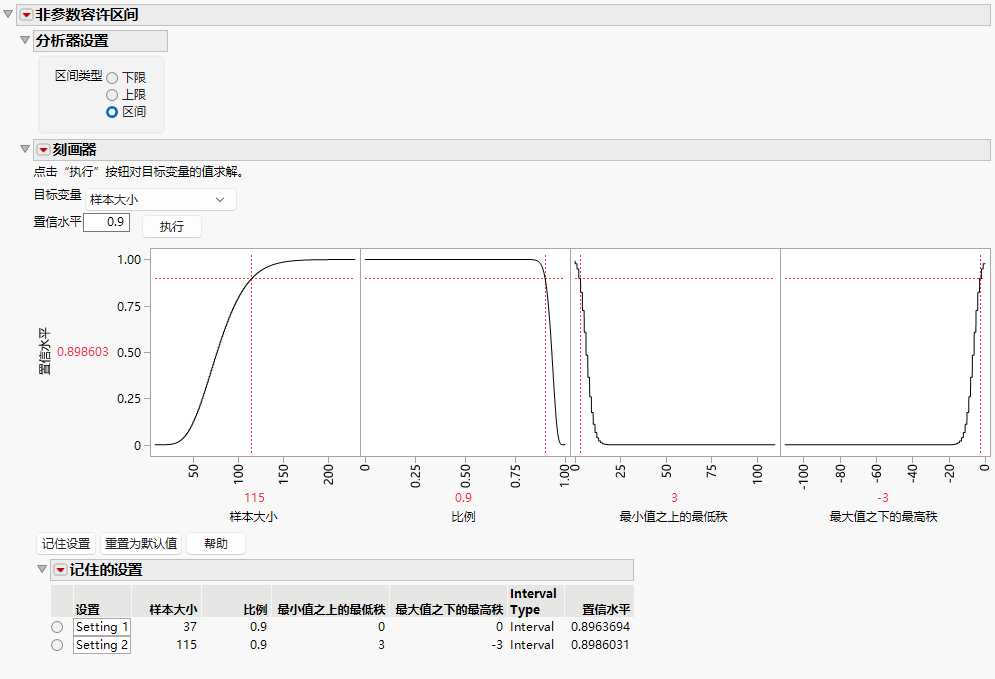Click the Setting 2 name field
This screenshot has height=679, width=995.
point(102,645)
